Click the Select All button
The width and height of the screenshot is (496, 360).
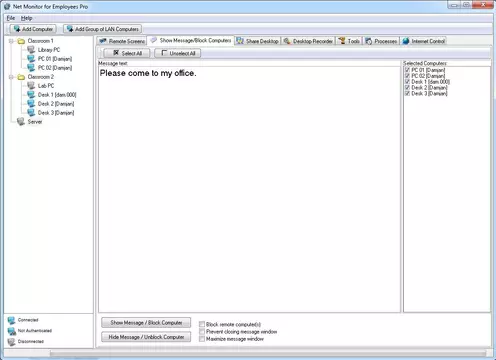point(127,53)
